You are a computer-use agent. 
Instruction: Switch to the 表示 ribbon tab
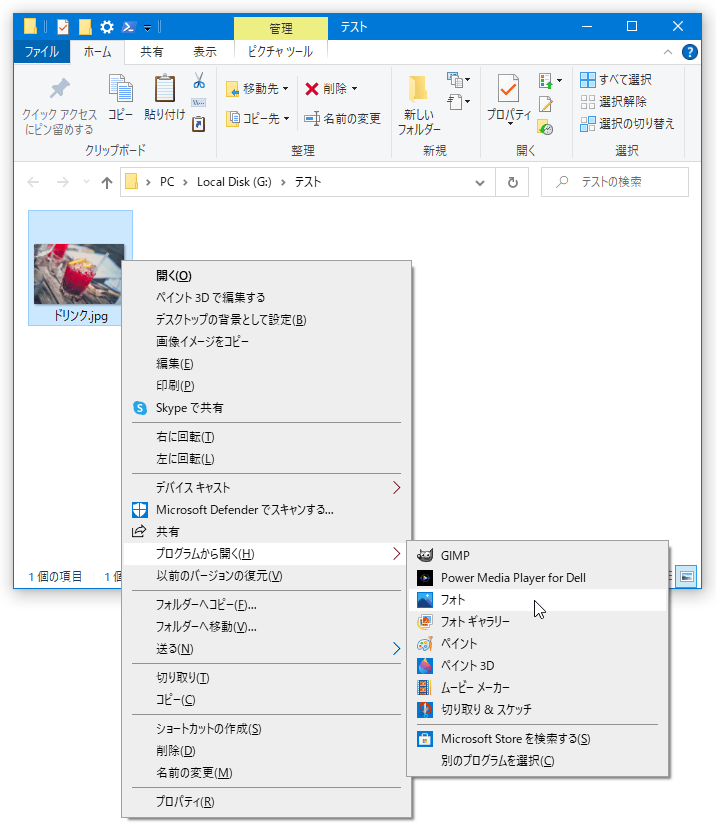tap(205, 52)
